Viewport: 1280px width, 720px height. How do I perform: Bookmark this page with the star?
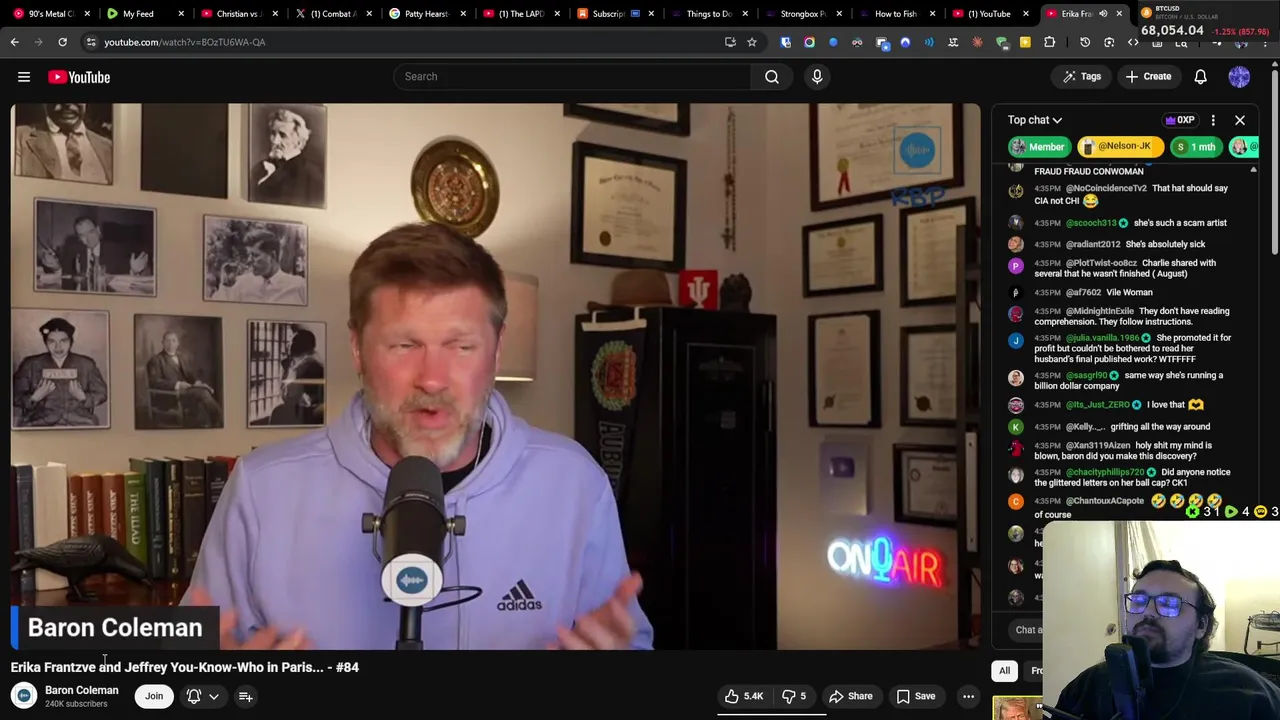pos(752,42)
